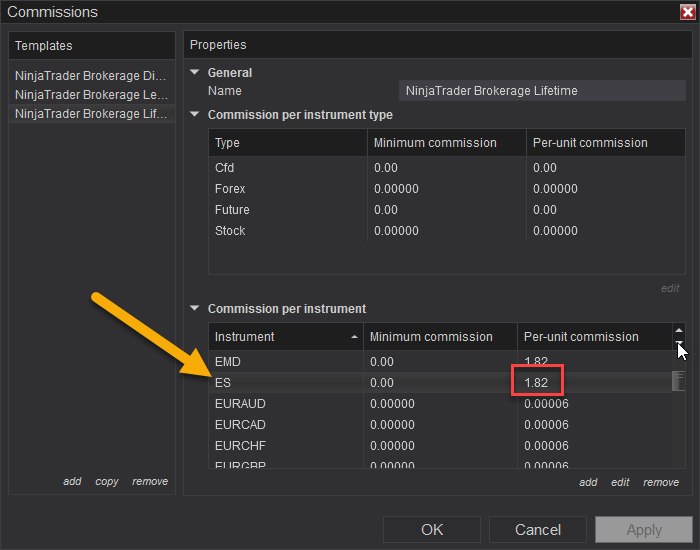Image resolution: width=700 pixels, height=550 pixels.
Task: Click edit under the instrument type table
Action: coord(670,288)
